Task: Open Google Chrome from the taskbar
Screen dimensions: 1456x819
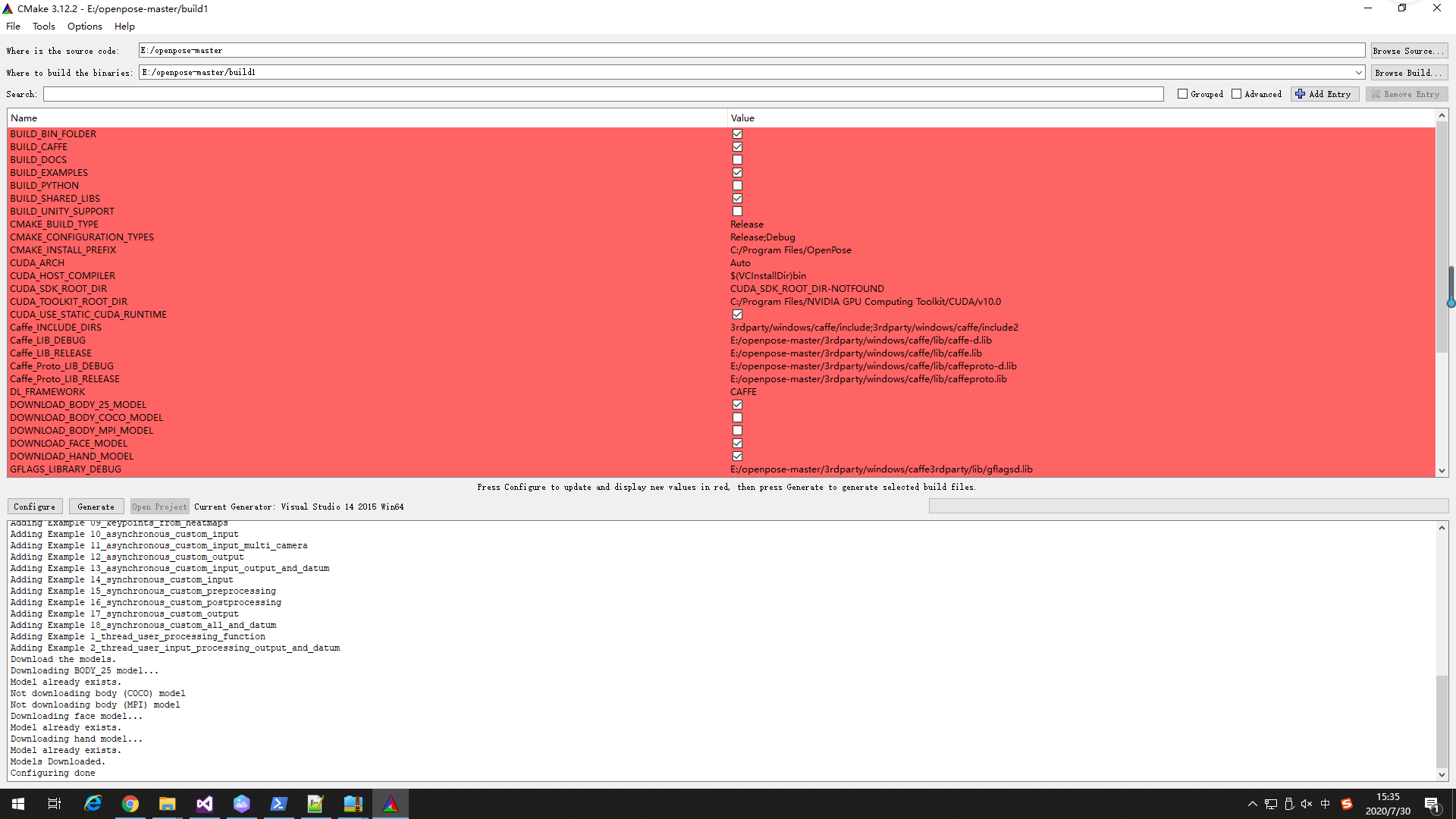Action: [x=130, y=803]
